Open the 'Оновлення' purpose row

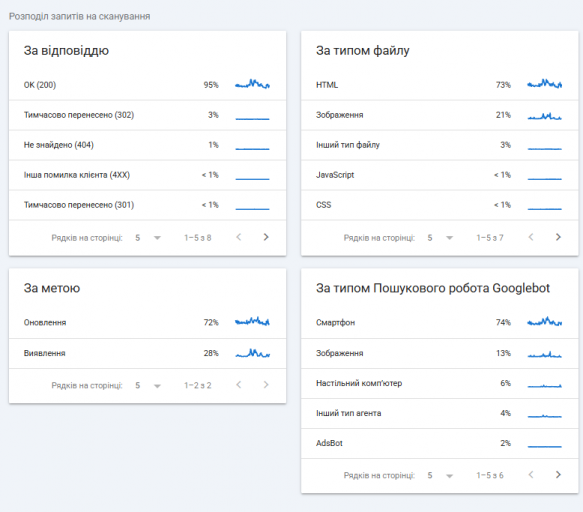pos(148,322)
